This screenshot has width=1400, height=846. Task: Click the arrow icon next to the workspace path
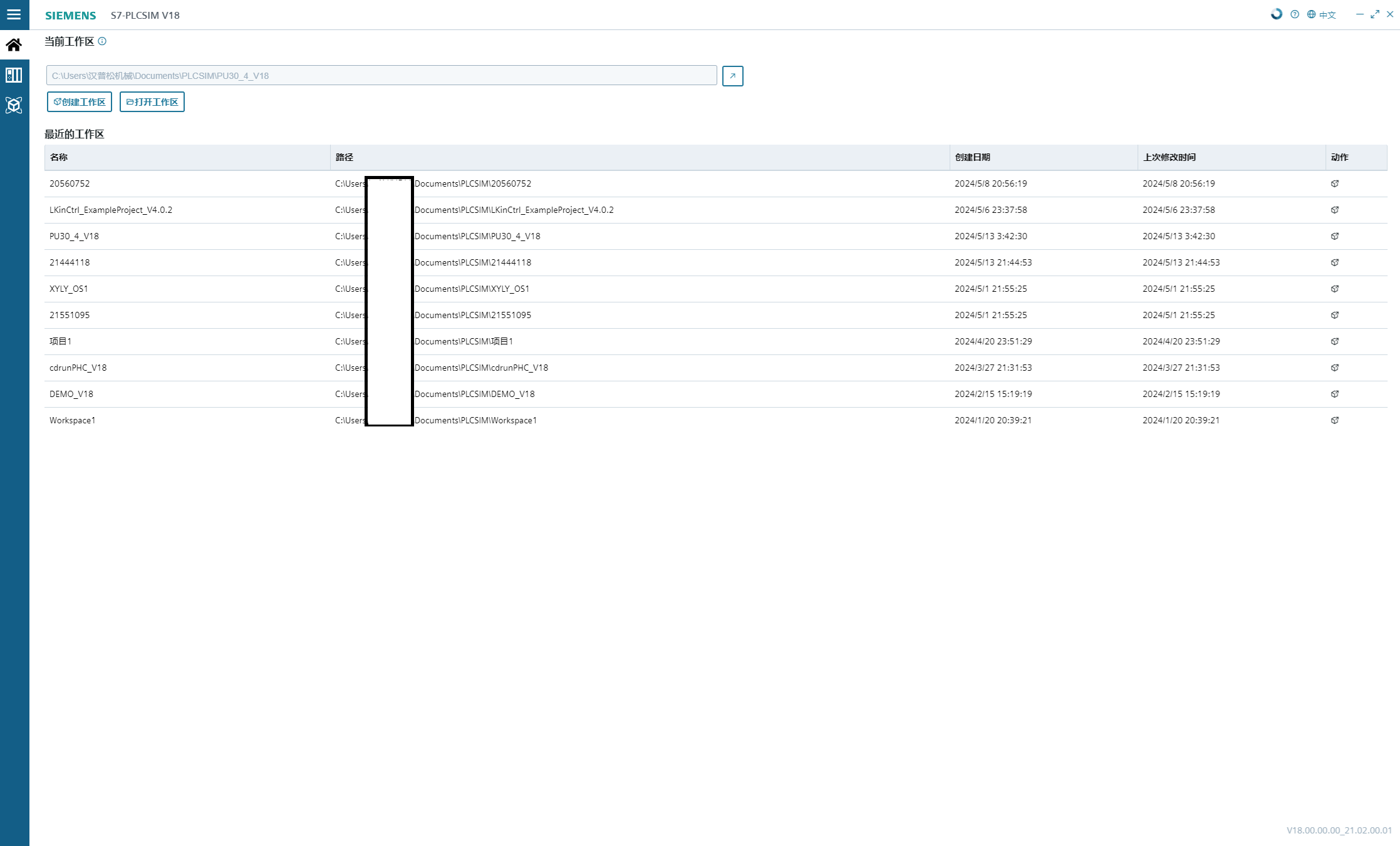732,76
